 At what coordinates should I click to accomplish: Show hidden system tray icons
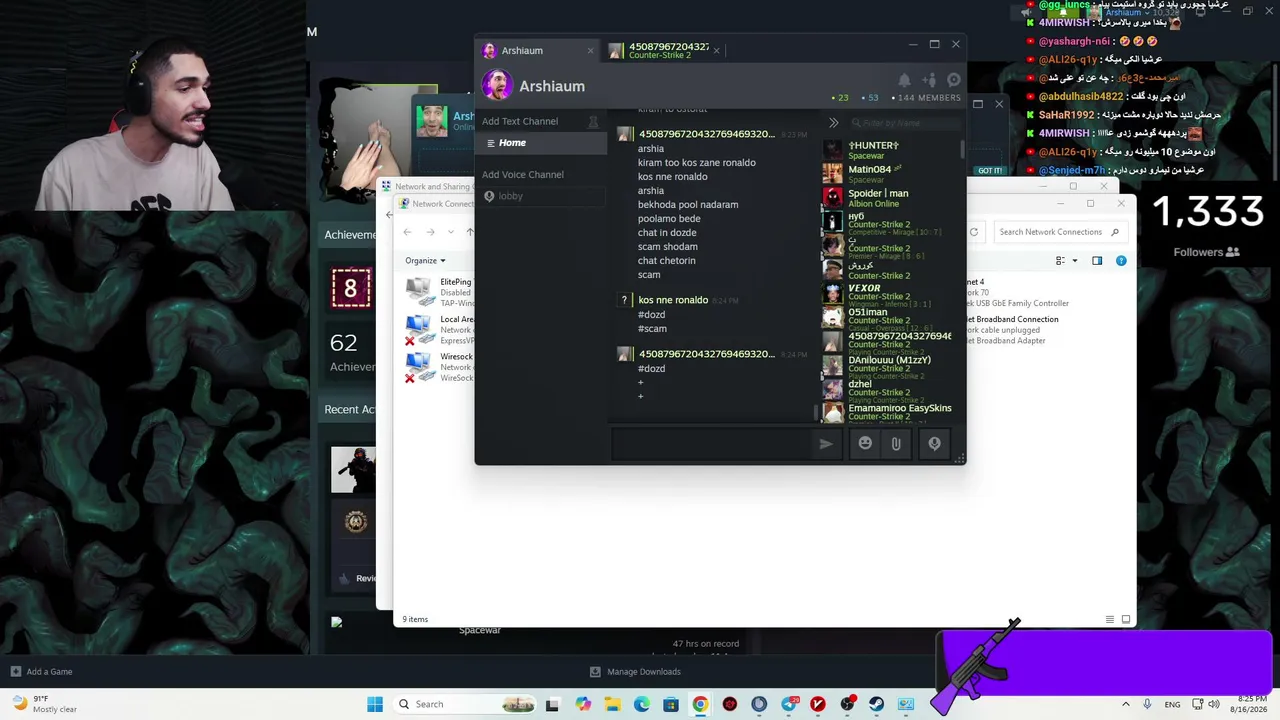(x=1126, y=704)
